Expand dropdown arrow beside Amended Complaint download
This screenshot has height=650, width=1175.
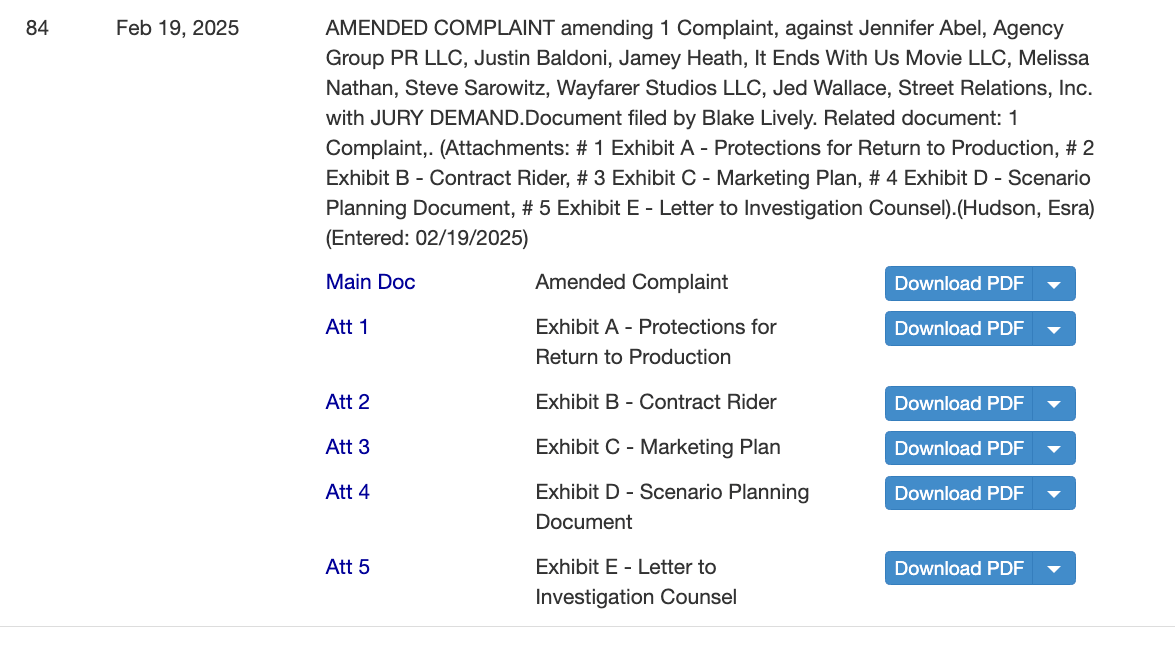pos(1054,283)
